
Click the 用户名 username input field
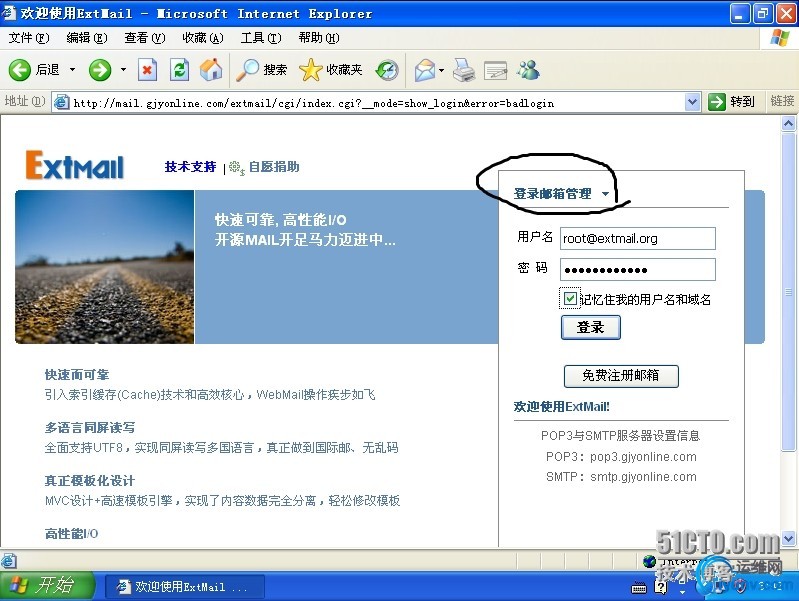(637, 239)
